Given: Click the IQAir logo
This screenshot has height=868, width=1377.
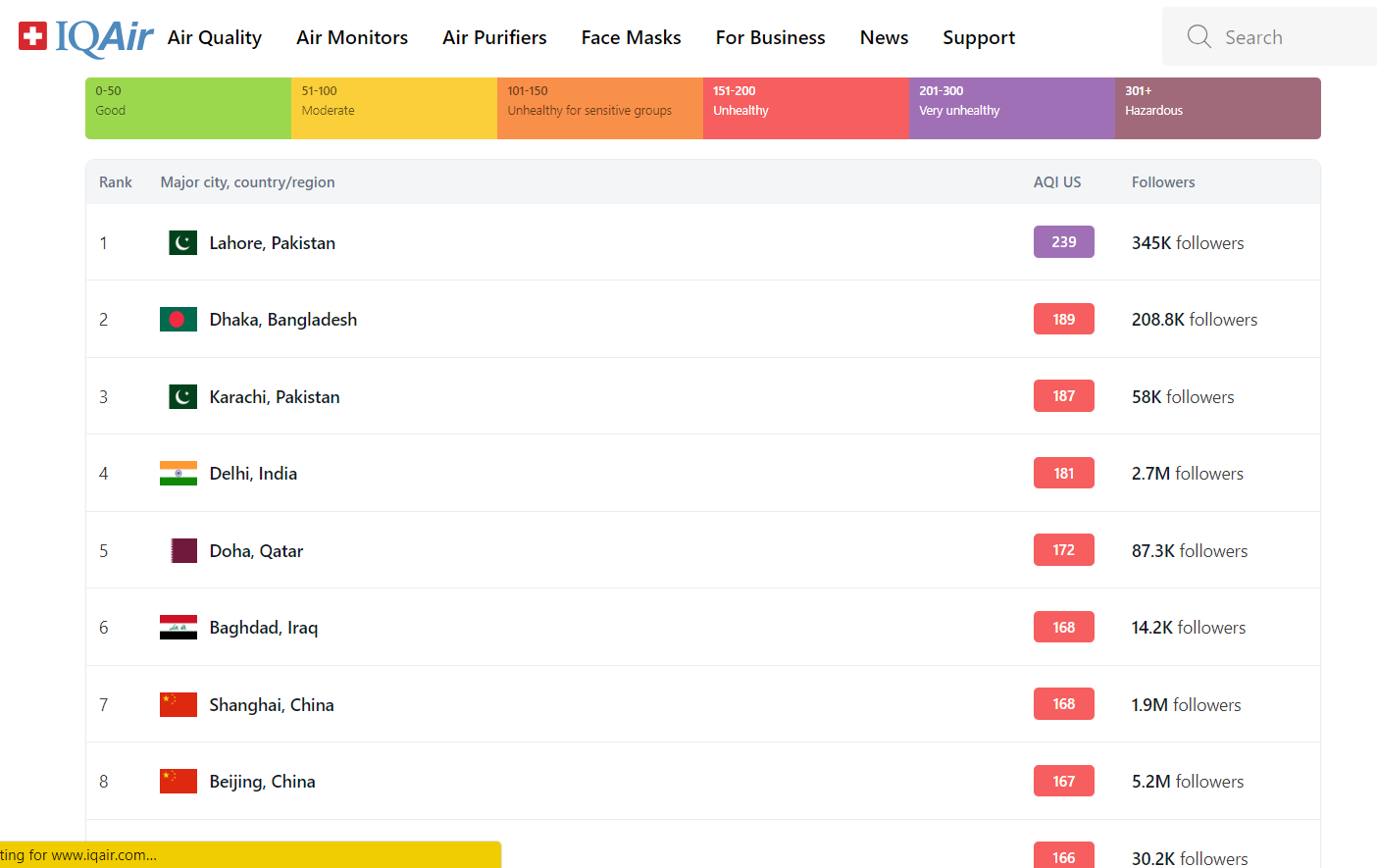Looking at the screenshot, I should tap(86, 37).
